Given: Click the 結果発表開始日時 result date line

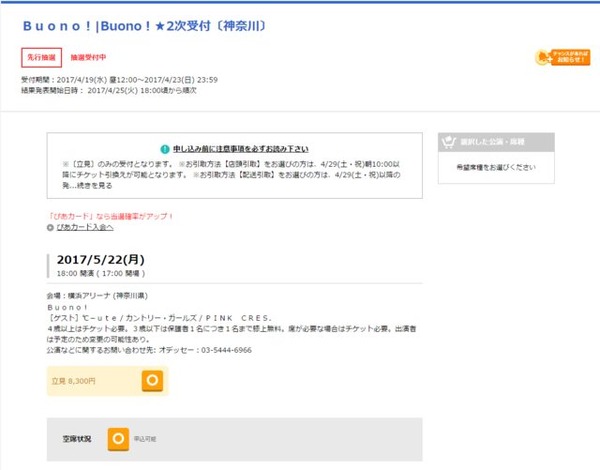Looking at the screenshot, I should click(x=109, y=90).
